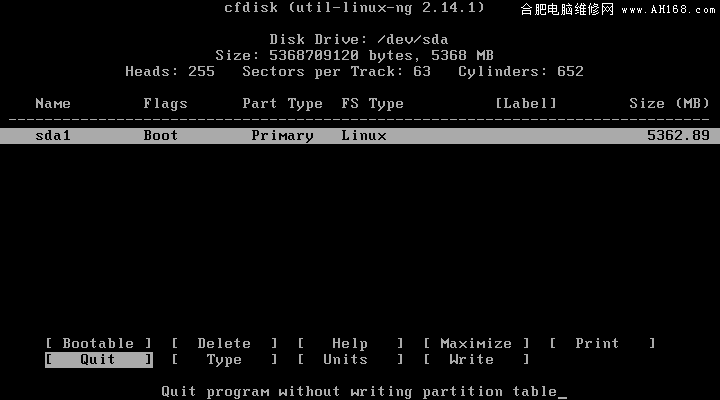Screen dimensions: 720x400
Task: Select the Maximize menu option
Action: 476,344
